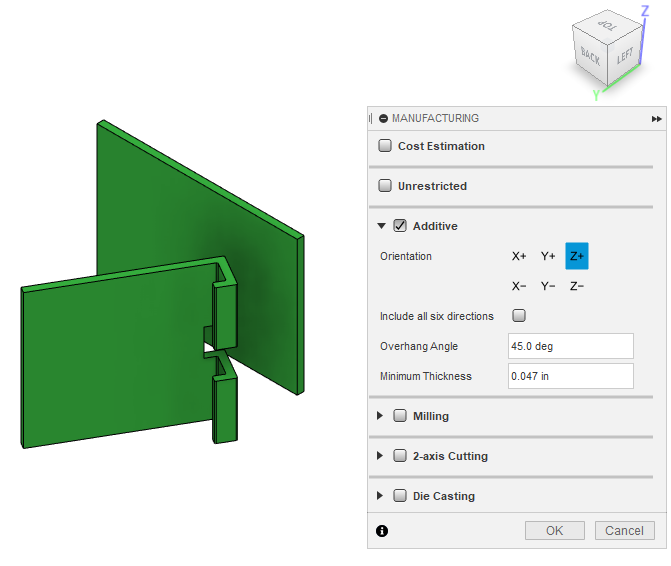671x566 pixels.
Task: Click the Overhang Angle input field
Action: click(570, 346)
